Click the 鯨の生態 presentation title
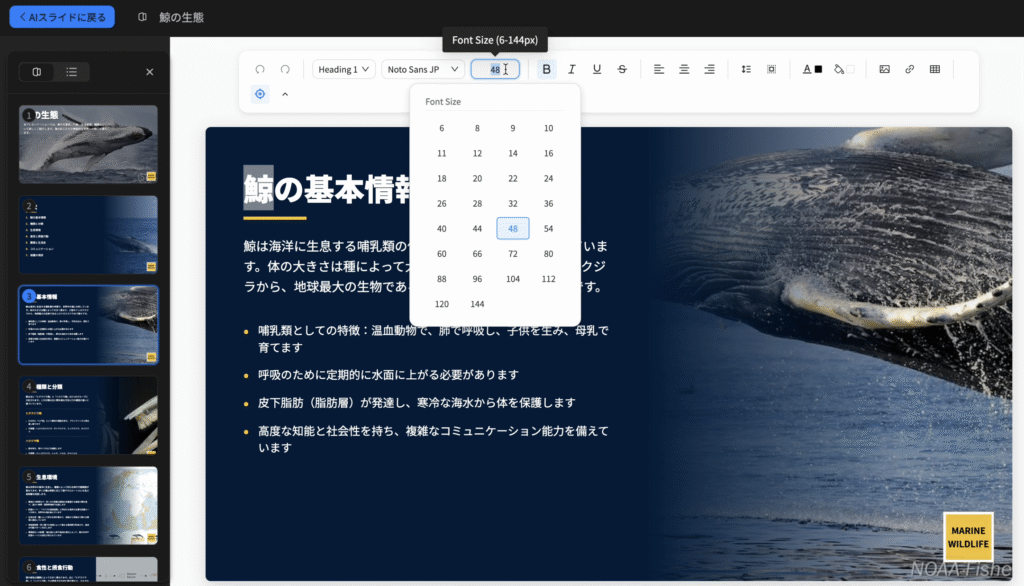 point(182,18)
